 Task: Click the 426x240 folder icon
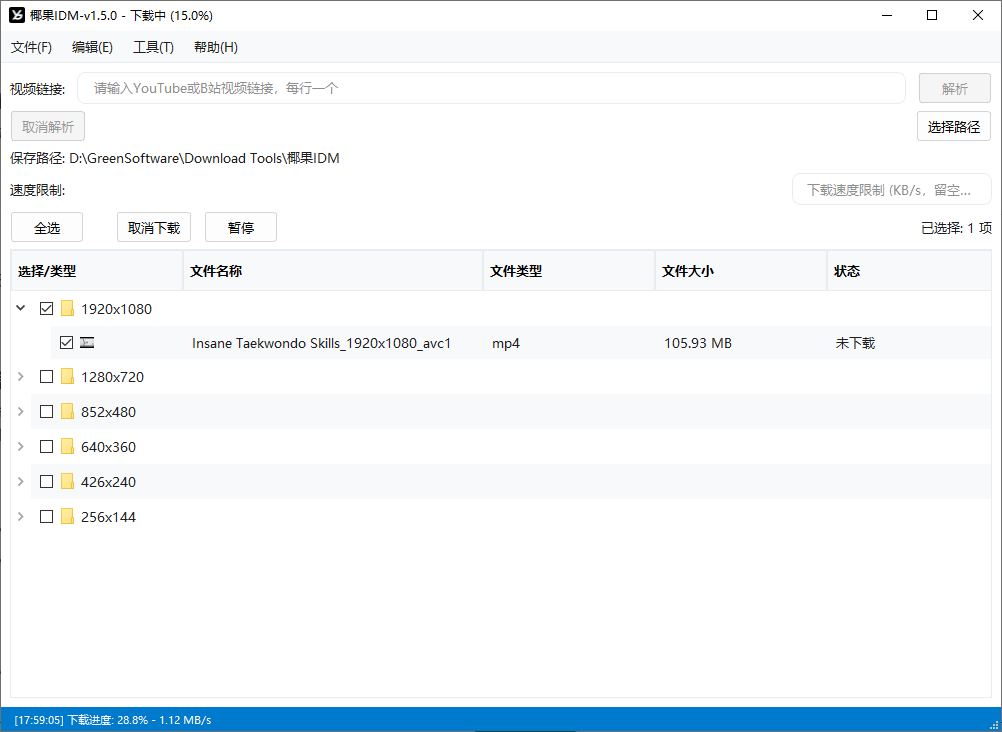pyautogui.click(x=68, y=482)
